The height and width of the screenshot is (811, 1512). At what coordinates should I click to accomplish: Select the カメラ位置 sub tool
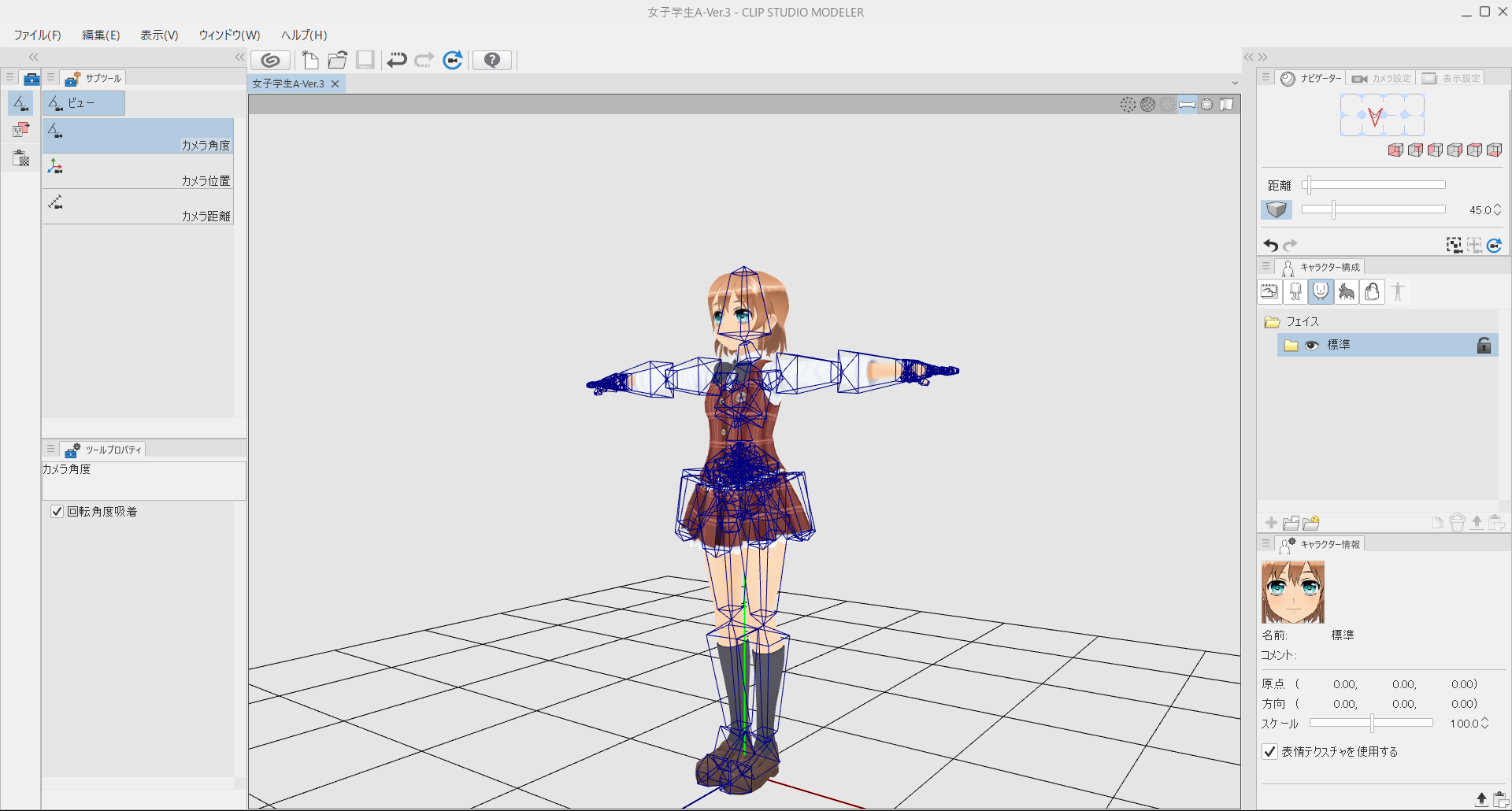(138, 172)
